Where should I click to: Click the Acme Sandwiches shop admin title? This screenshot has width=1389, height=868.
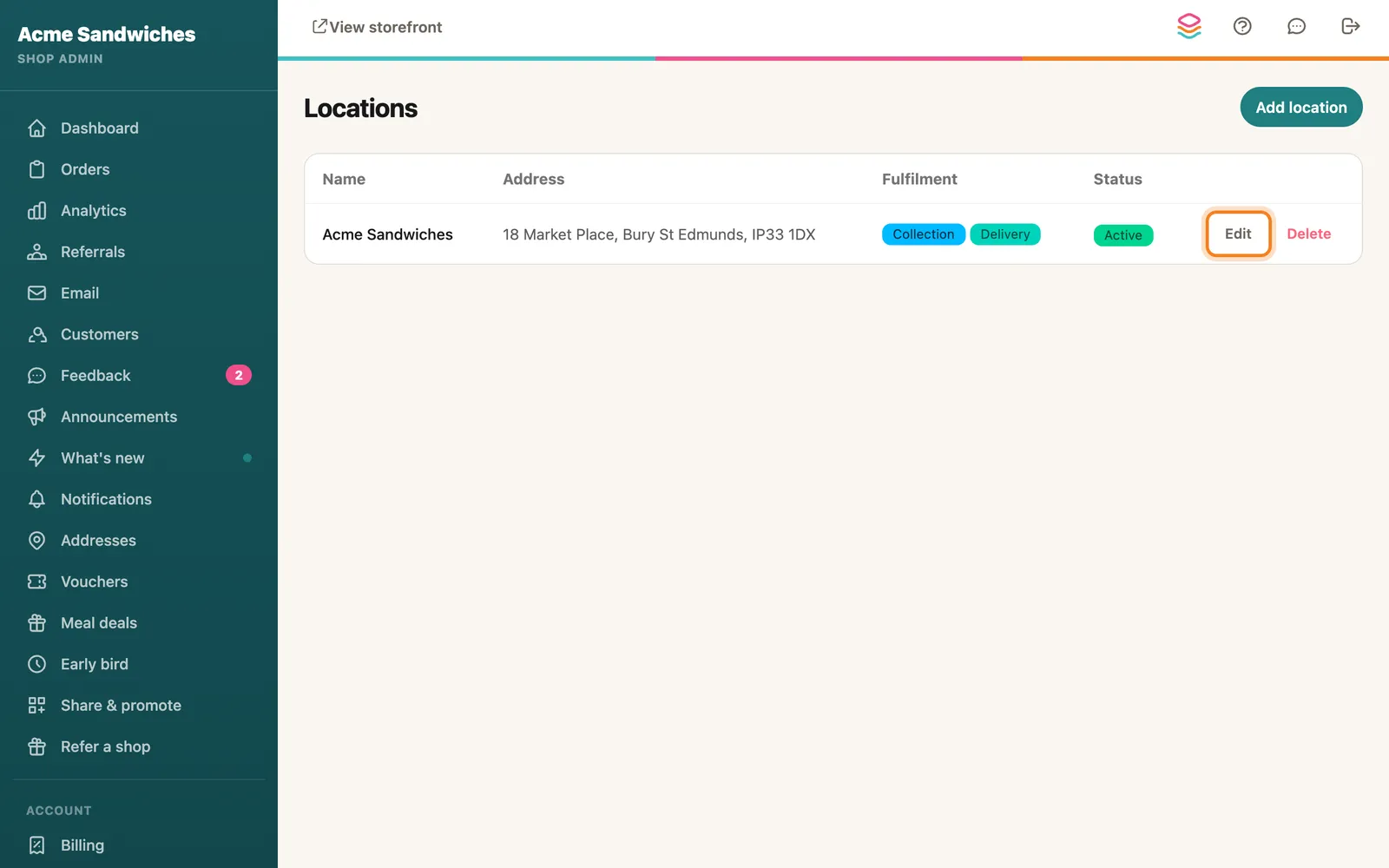click(107, 34)
